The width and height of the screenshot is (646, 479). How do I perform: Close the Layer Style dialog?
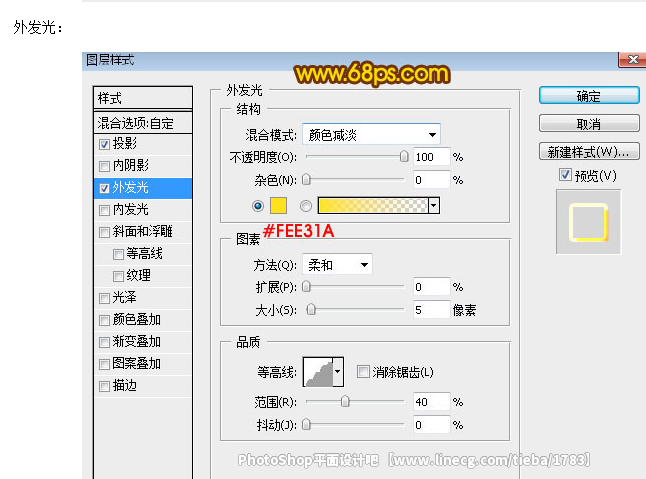pos(633,60)
